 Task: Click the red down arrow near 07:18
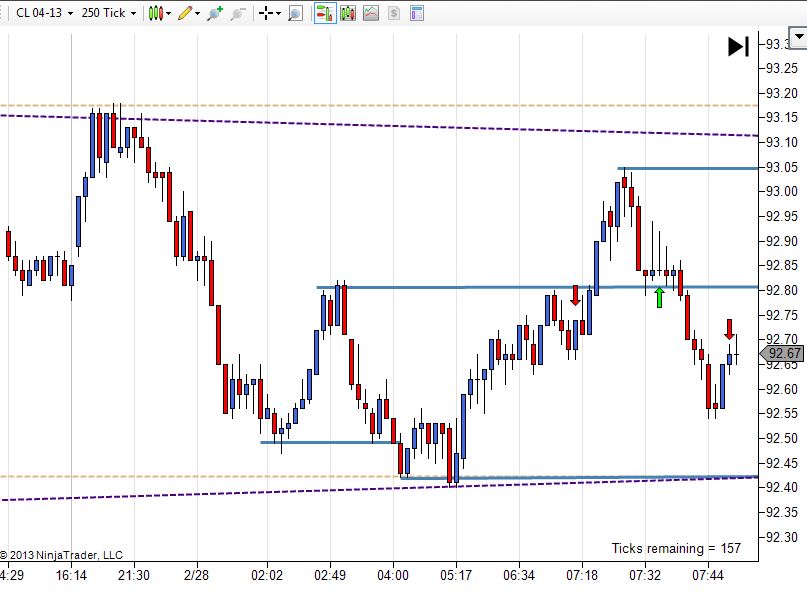(x=575, y=295)
